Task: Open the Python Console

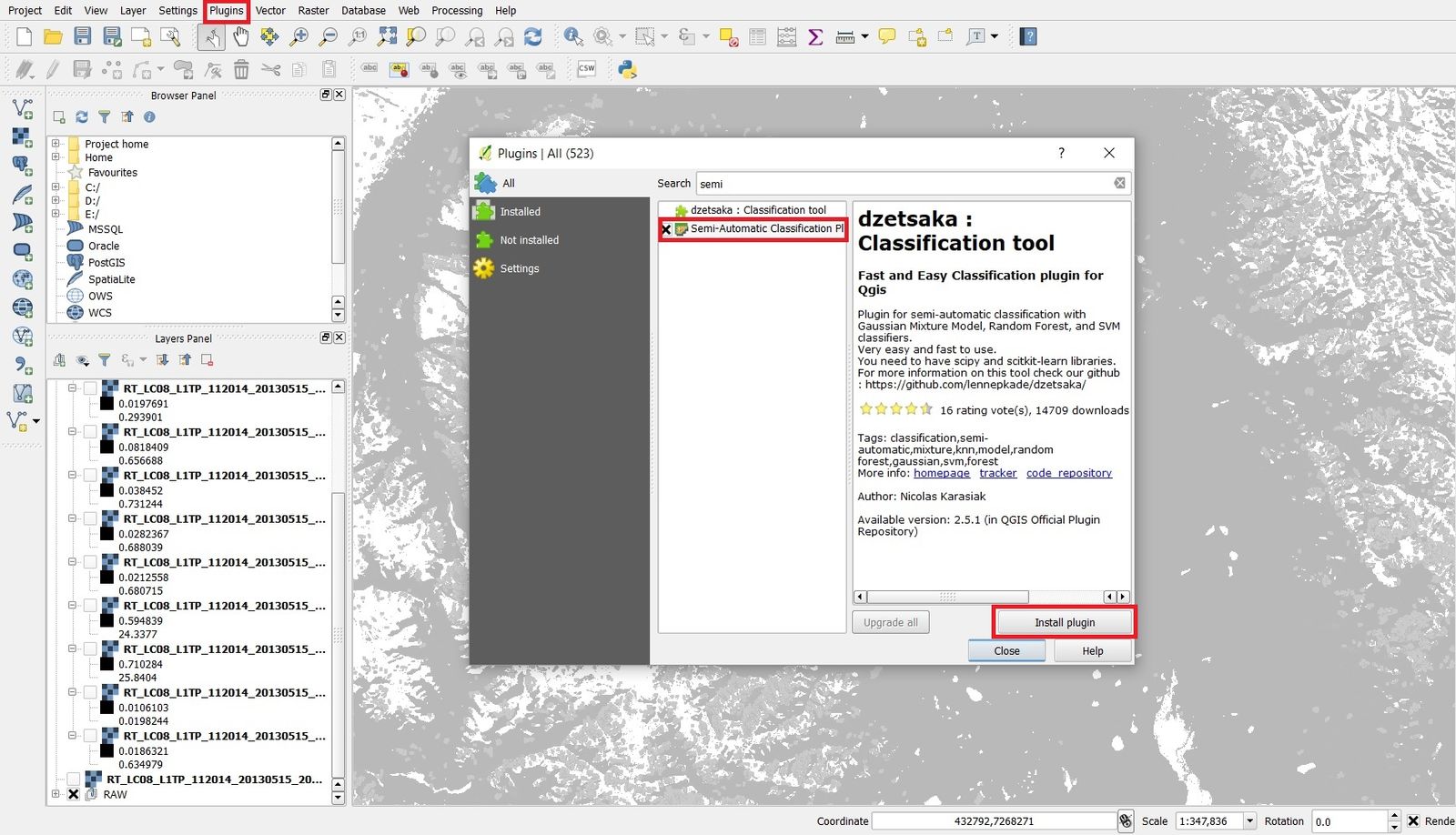Action: 627,68
